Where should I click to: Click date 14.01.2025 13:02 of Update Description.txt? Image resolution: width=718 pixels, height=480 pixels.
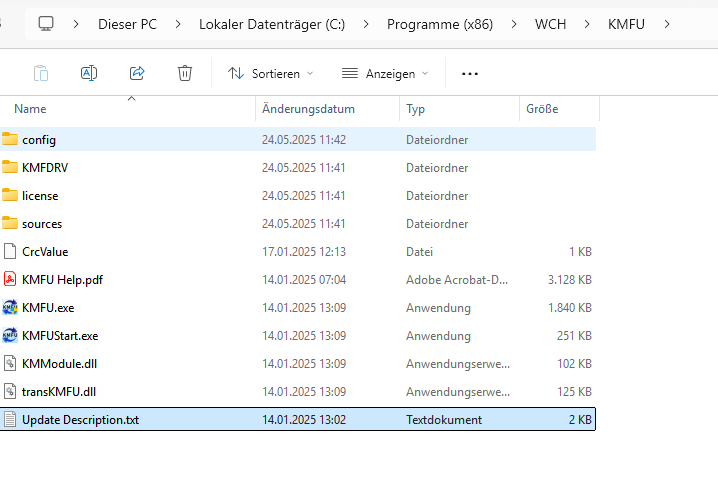click(304, 420)
